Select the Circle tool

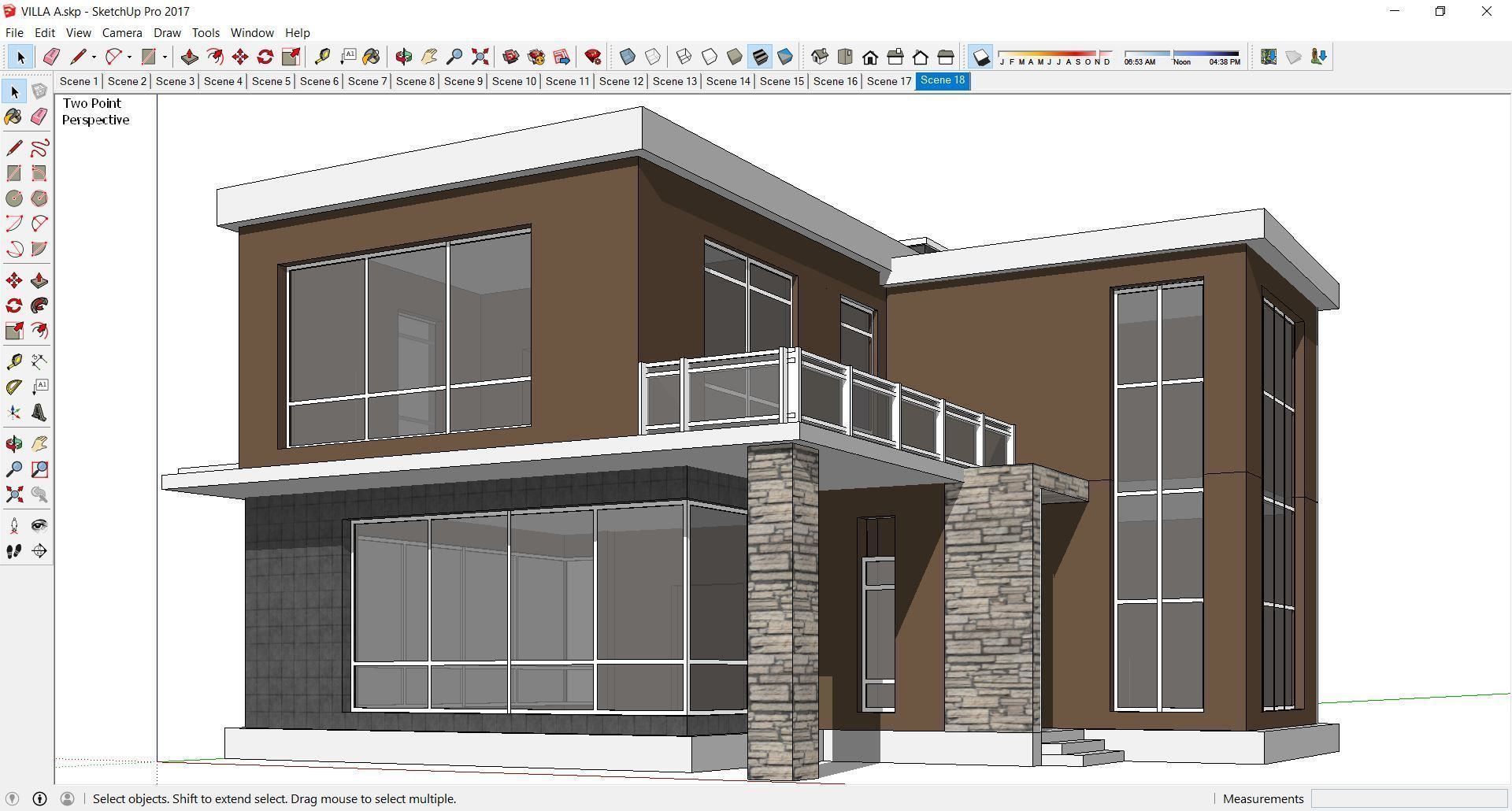[14, 198]
